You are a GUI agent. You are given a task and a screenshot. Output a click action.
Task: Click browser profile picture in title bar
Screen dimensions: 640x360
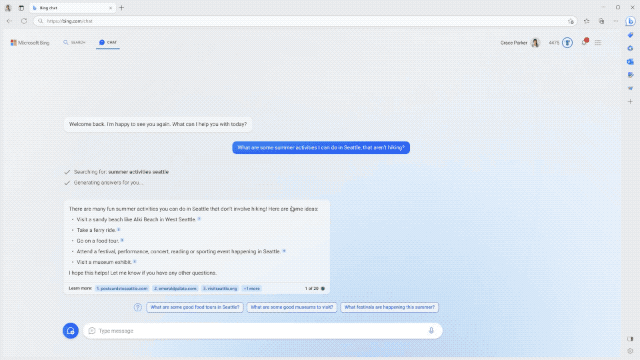pos(8,8)
